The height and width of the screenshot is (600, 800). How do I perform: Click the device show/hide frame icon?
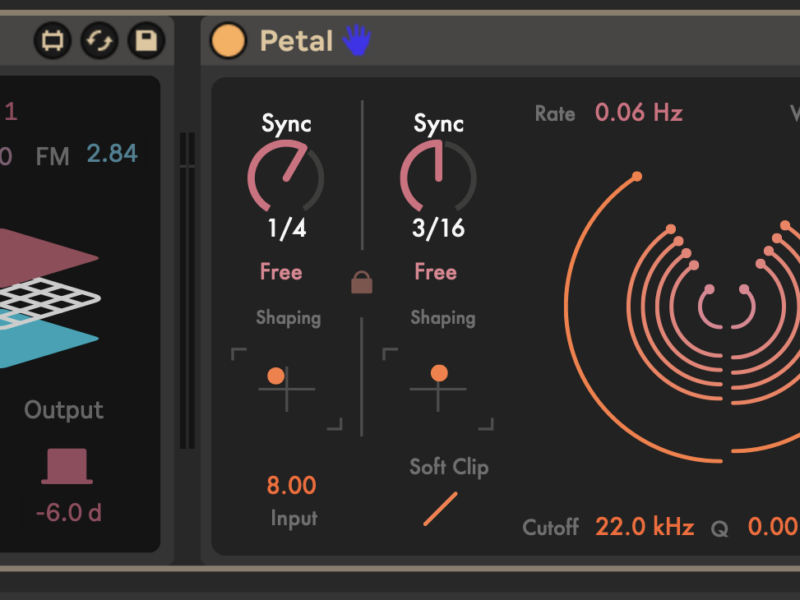point(53,40)
